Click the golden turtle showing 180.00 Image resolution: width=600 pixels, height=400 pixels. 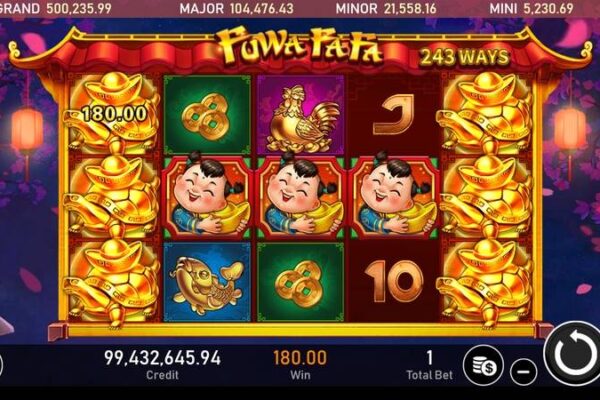[113, 112]
